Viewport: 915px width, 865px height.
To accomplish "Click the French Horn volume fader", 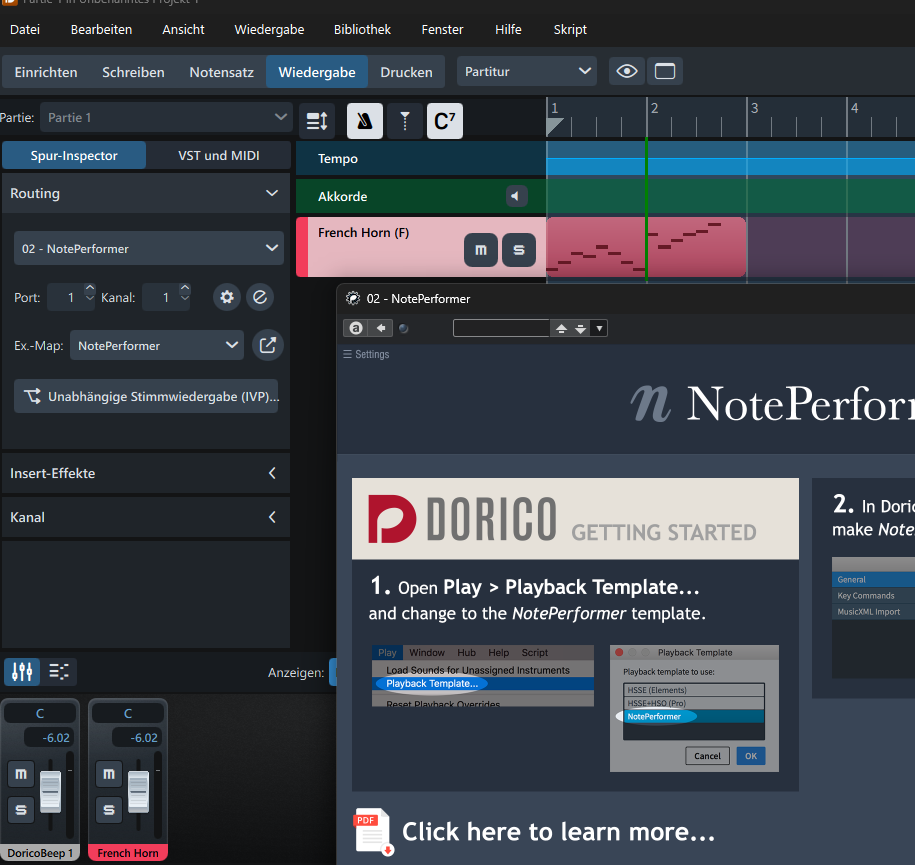I will click(138, 791).
